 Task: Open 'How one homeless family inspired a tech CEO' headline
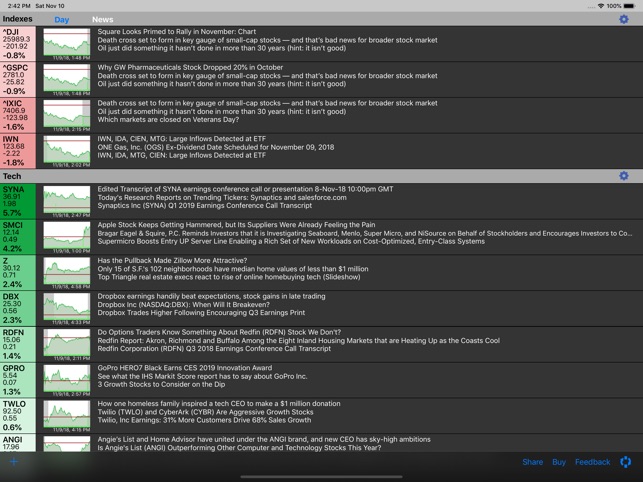pyautogui.click(x=219, y=404)
